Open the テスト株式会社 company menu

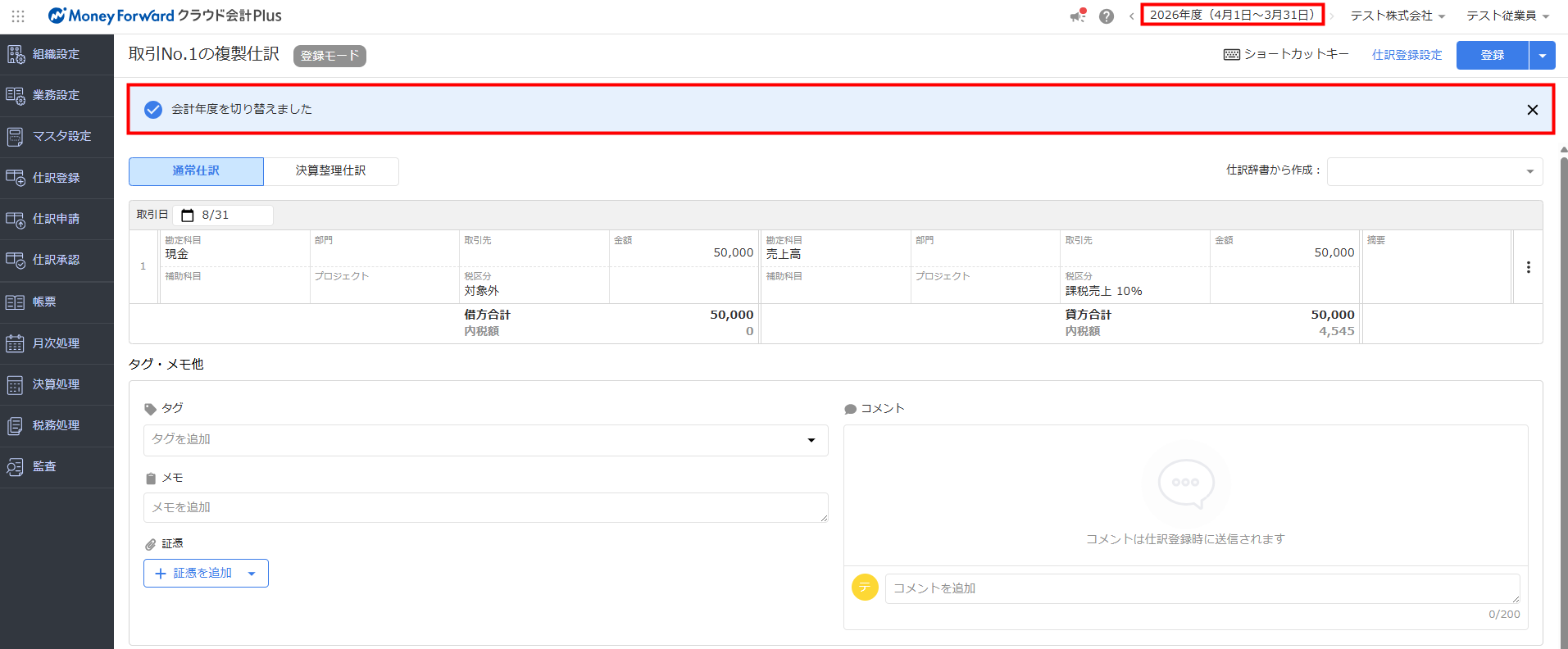(x=1398, y=16)
